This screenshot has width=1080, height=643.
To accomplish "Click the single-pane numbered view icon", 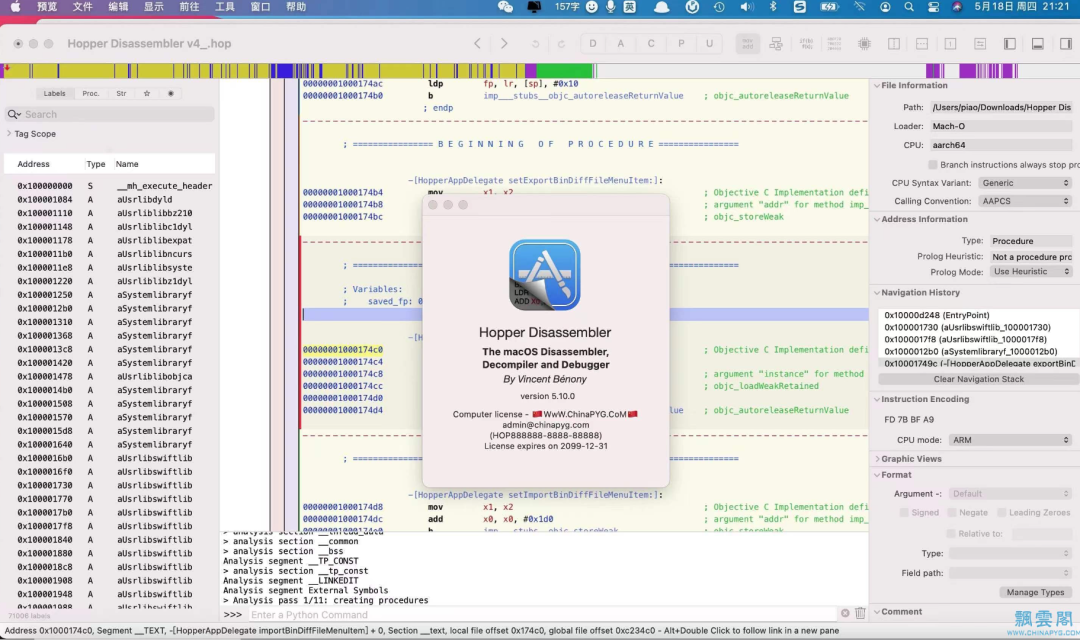I will (951, 43).
